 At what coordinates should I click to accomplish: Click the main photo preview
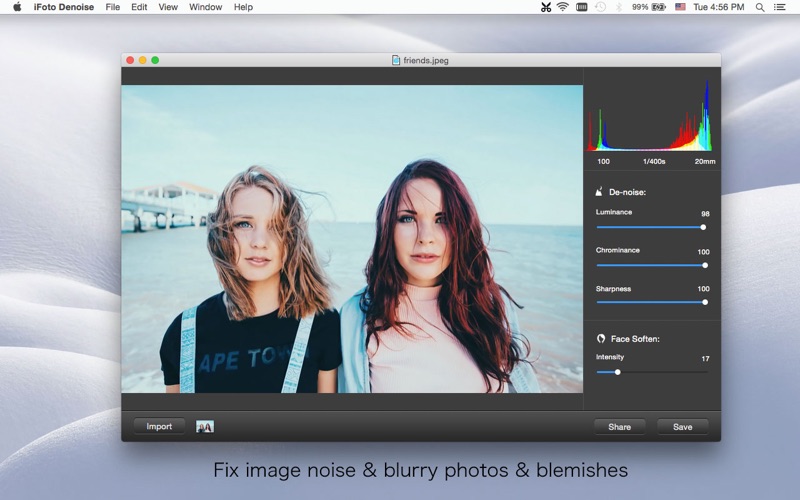click(352, 239)
